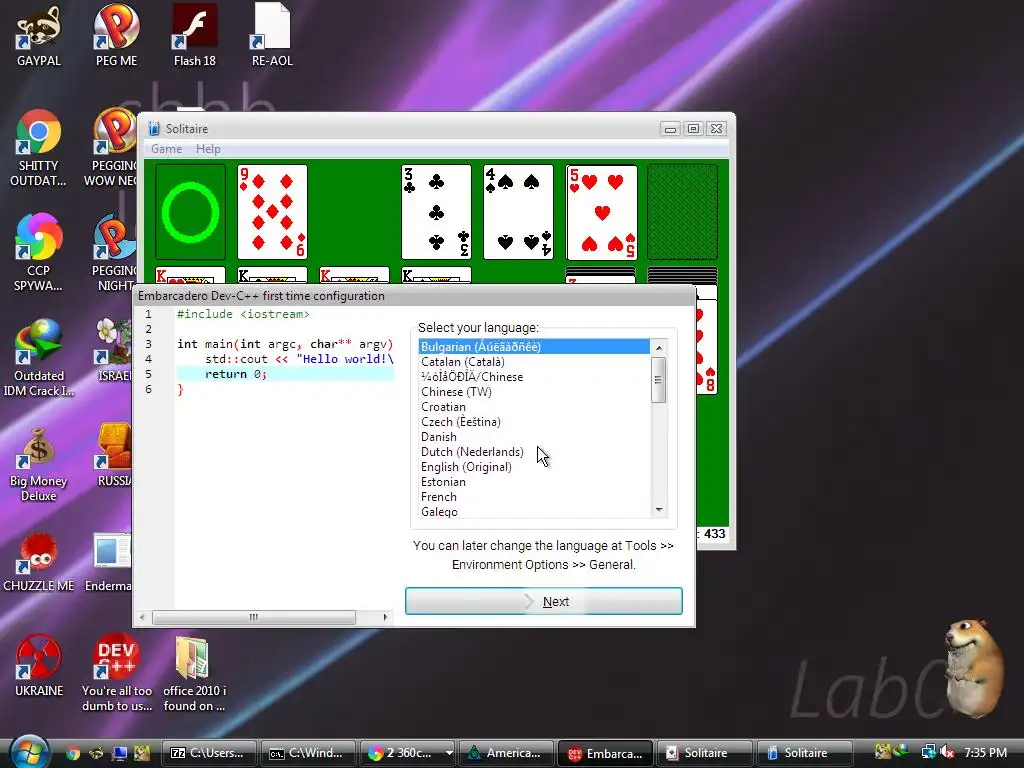Select Estonian in the language list

point(534,482)
